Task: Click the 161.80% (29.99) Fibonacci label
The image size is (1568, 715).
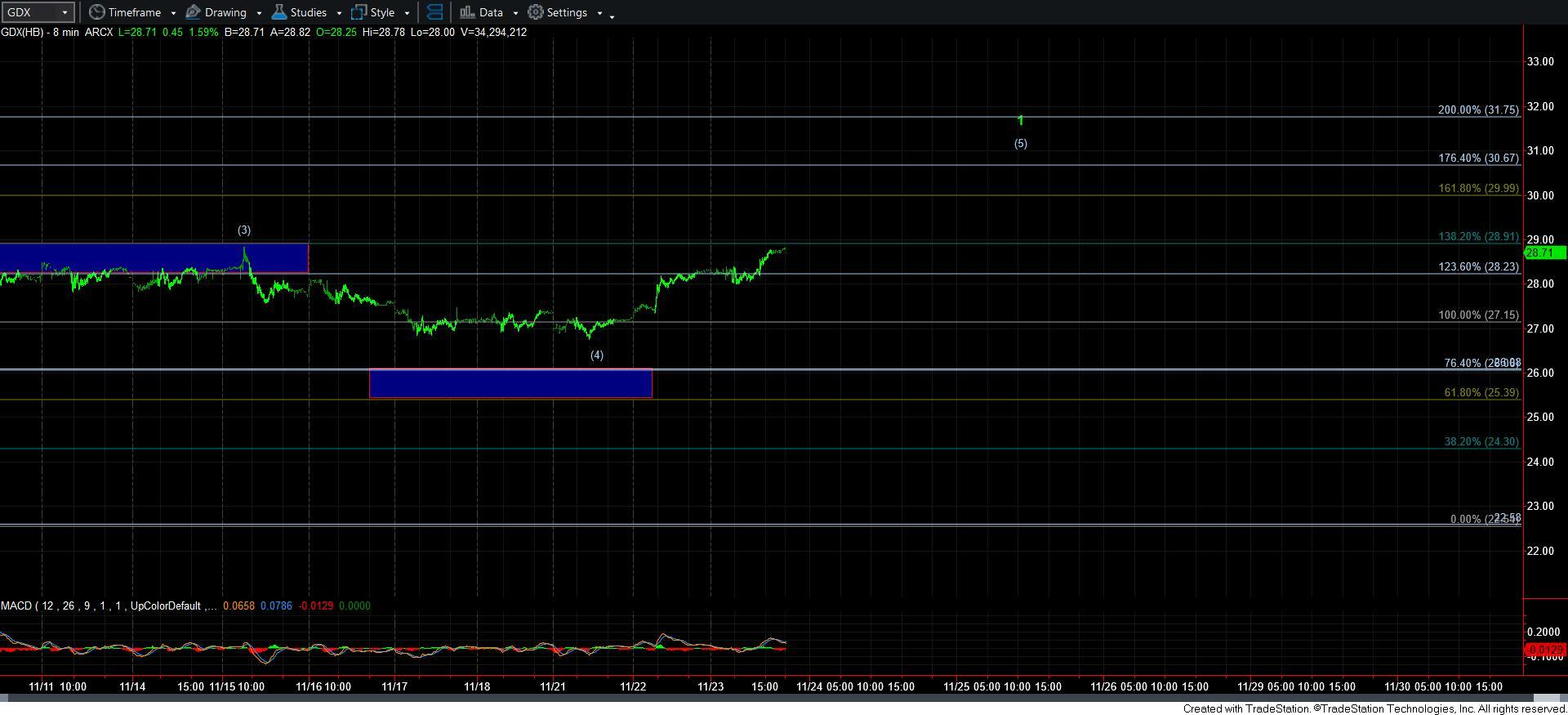Action: [1478, 188]
